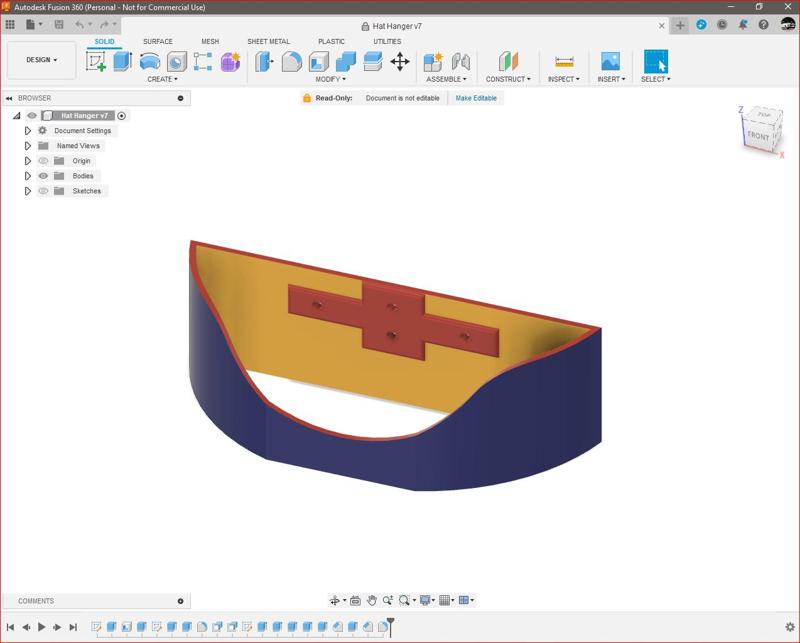Expand the Bodies tree node

[x=28, y=176]
